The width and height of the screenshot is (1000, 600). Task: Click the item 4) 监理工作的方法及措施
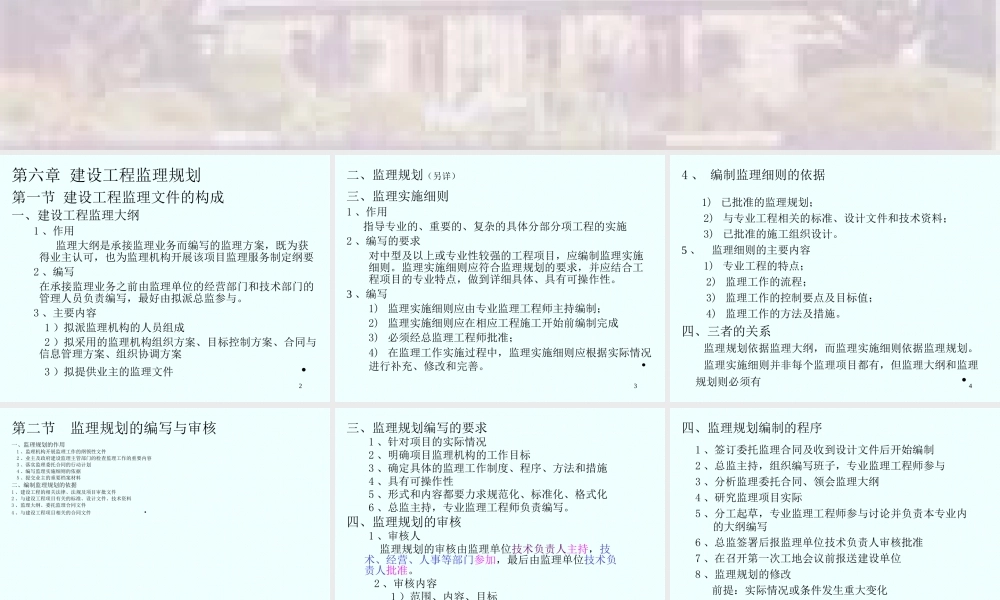point(775,314)
